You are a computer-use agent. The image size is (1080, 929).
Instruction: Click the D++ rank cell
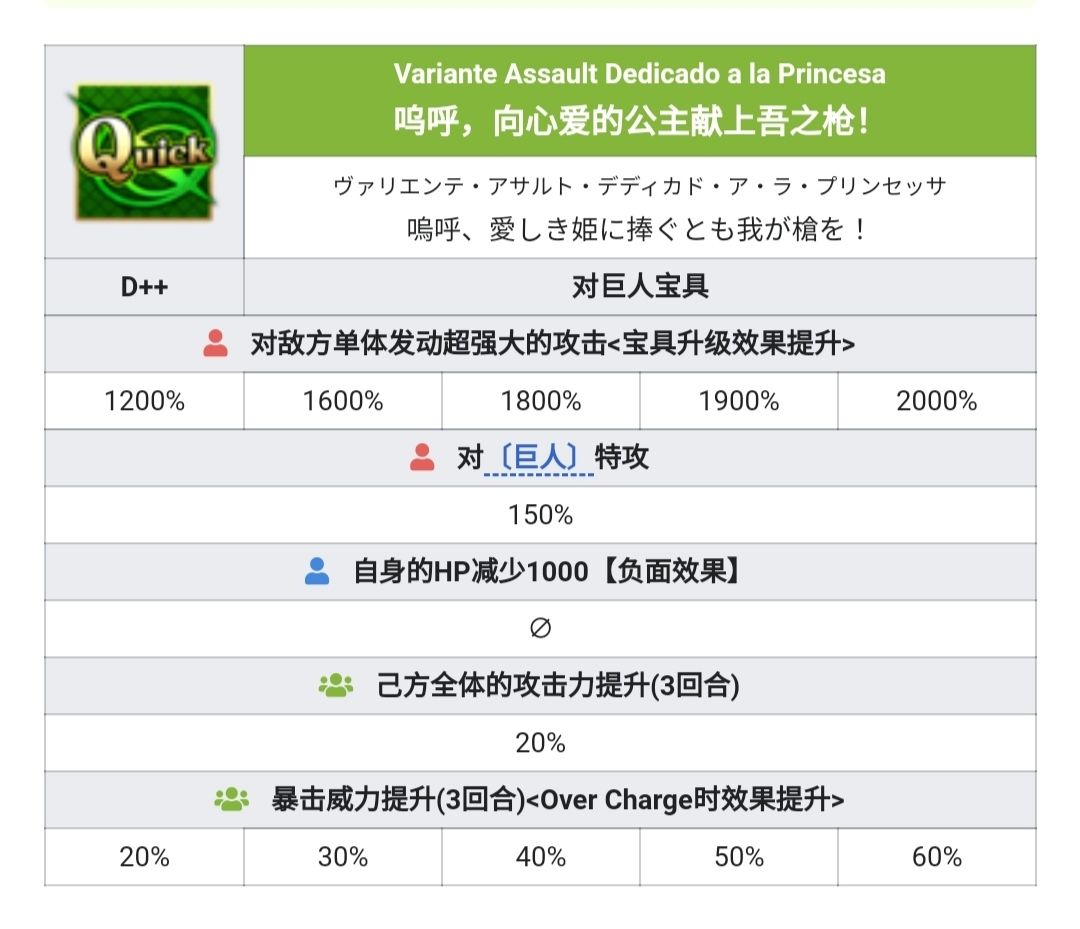(x=144, y=287)
